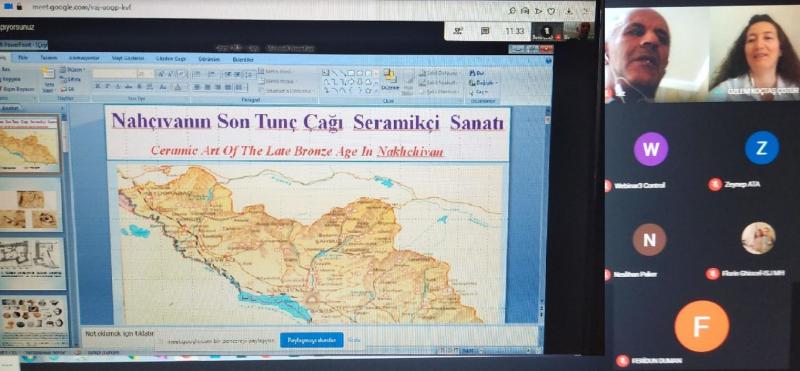The image size is (800, 371).
Task: Switch to the Tasarım ribbon tab
Action: click(x=48, y=58)
